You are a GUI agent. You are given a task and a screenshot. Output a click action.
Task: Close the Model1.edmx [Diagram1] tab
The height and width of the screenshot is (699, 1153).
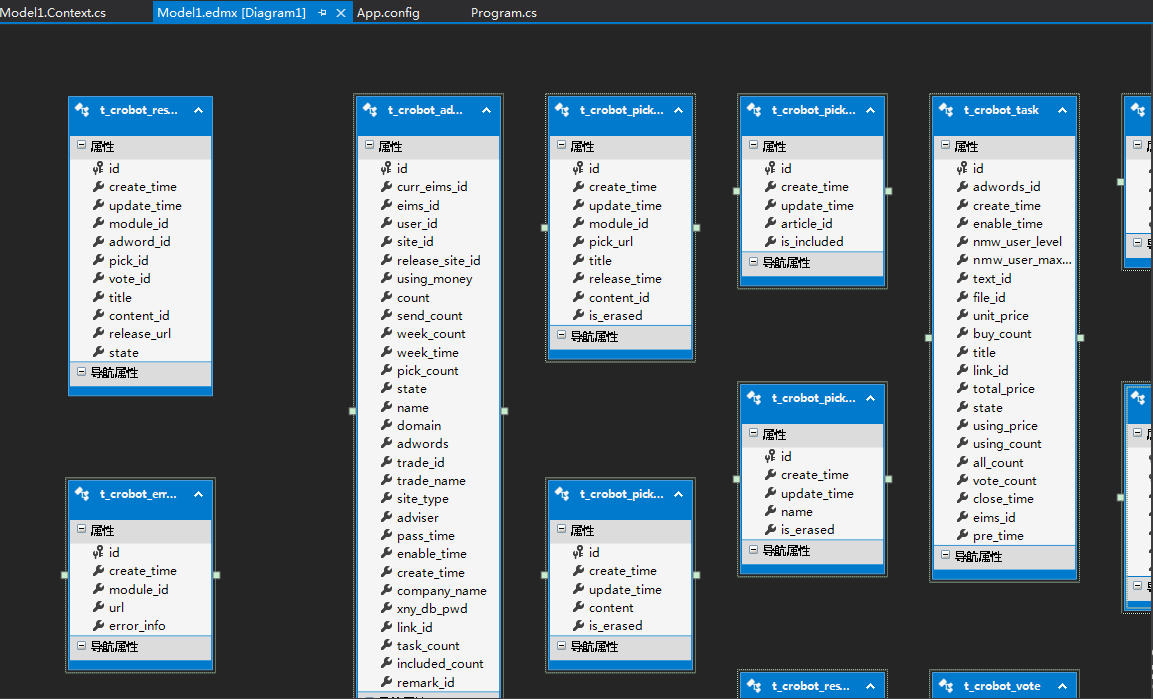tap(341, 12)
